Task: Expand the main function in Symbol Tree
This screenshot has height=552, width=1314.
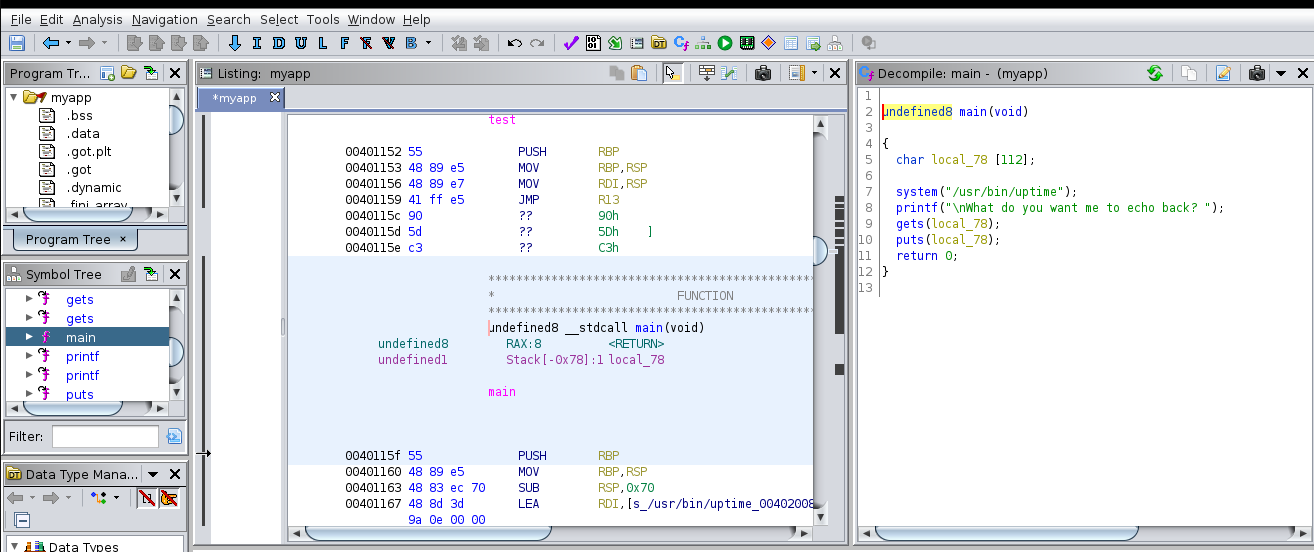Action: click(29, 337)
